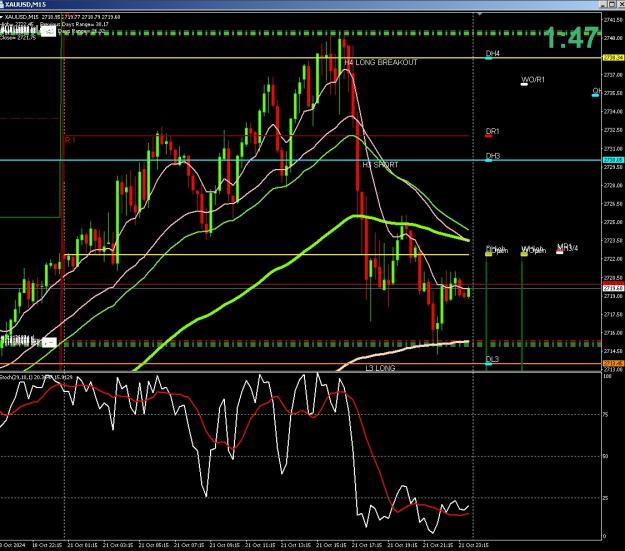Click yellow H4 price tag on price scale

click(613, 58)
